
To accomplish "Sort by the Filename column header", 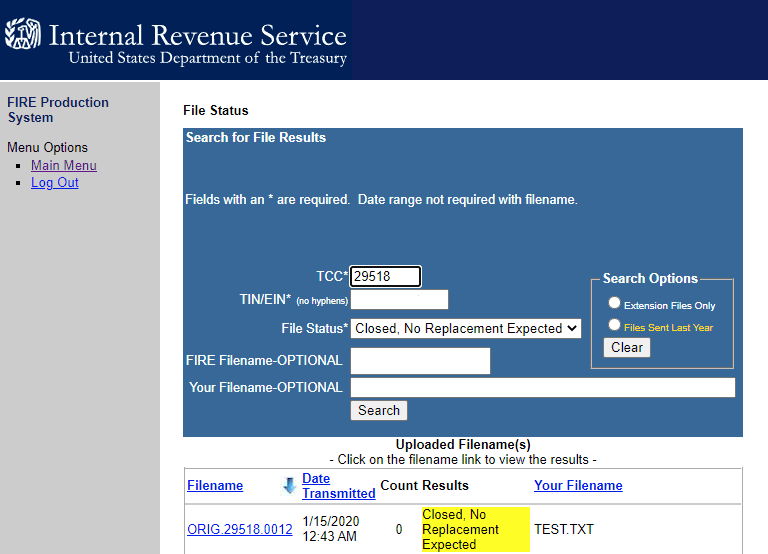I will click(215, 486).
